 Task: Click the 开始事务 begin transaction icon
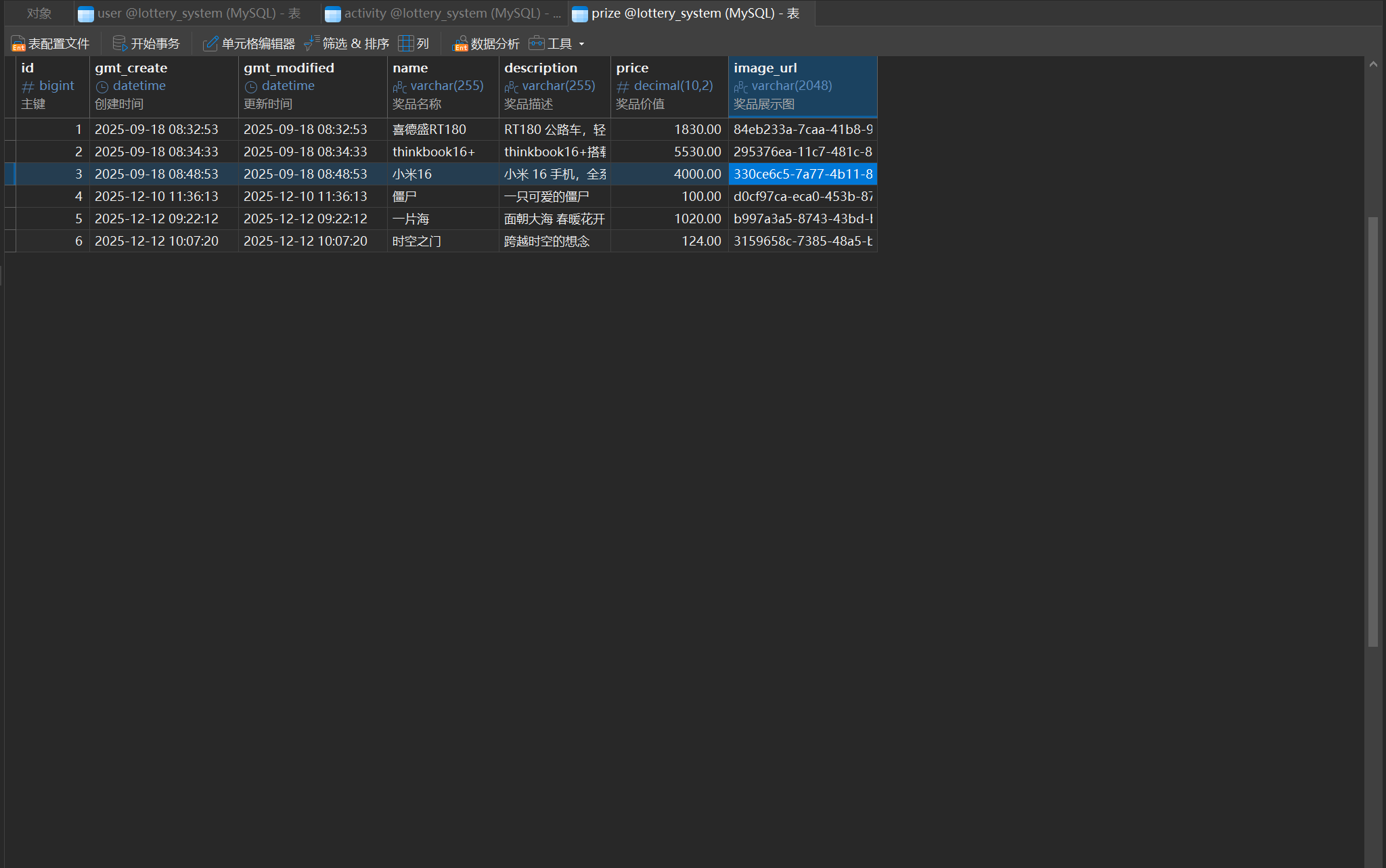point(120,44)
